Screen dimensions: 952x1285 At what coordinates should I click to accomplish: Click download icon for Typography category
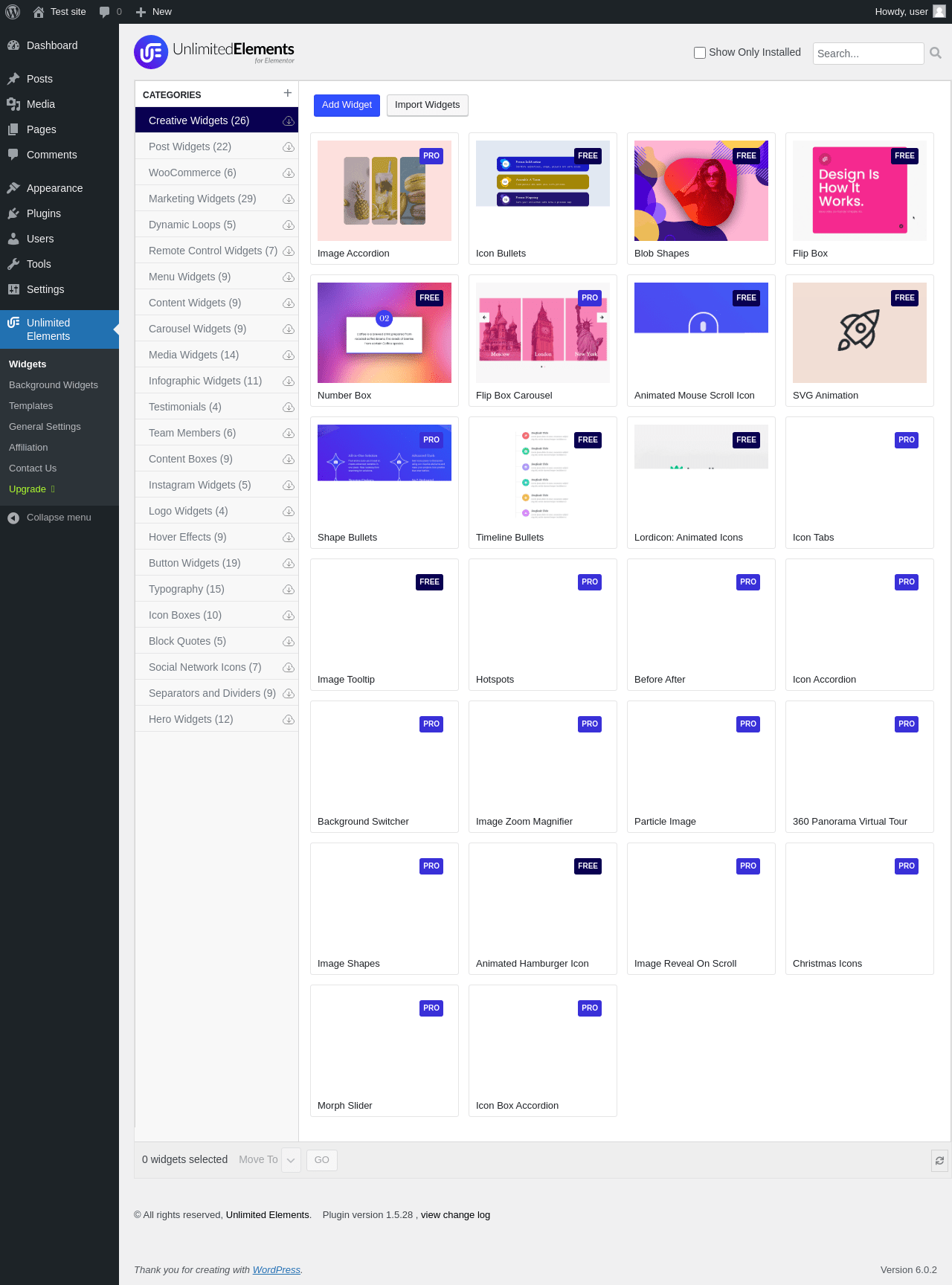click(289, 590)
